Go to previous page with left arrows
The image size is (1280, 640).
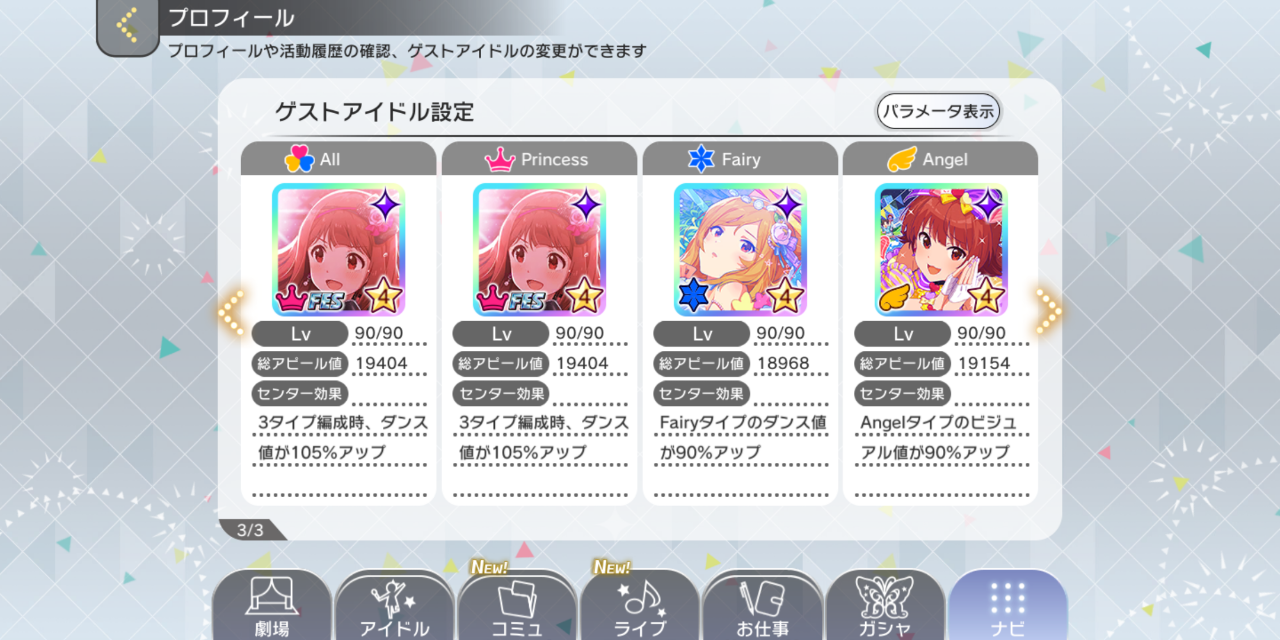click(x=230, y=313)
